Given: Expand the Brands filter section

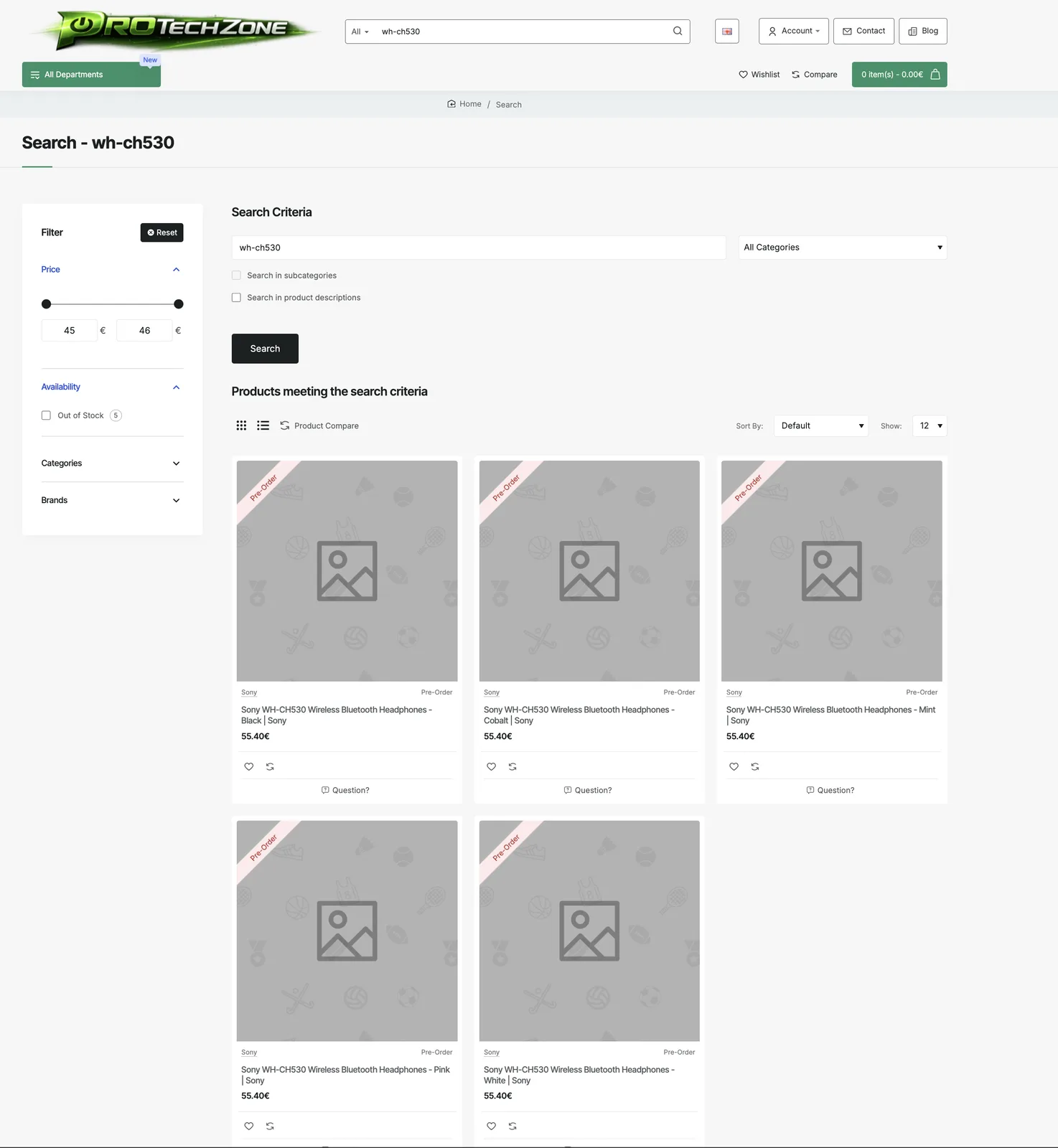Looking at the screenshot, I should coord(112,501).
